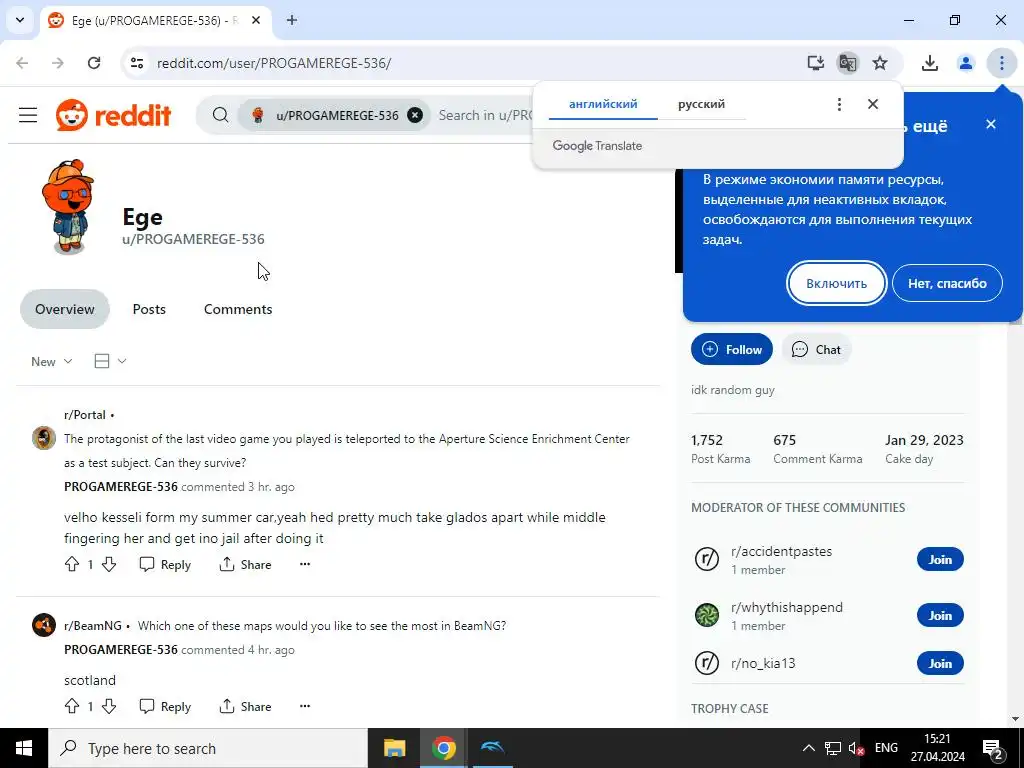The width and height of the screenshot is (1024, 768).
Task: Close the Google Translate popup
Action: point(872,104)
